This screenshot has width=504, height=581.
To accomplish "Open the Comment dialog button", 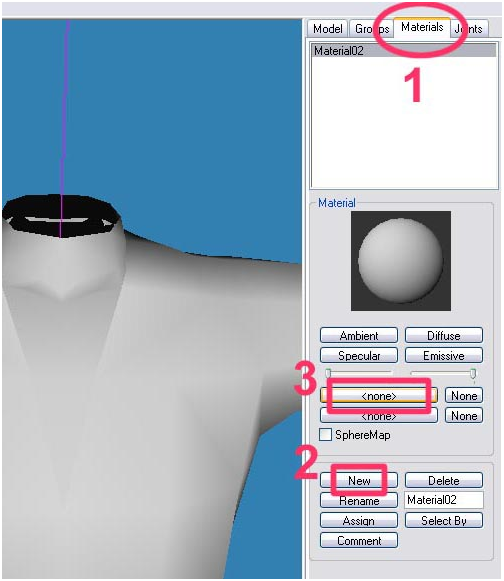I will 359,540.
